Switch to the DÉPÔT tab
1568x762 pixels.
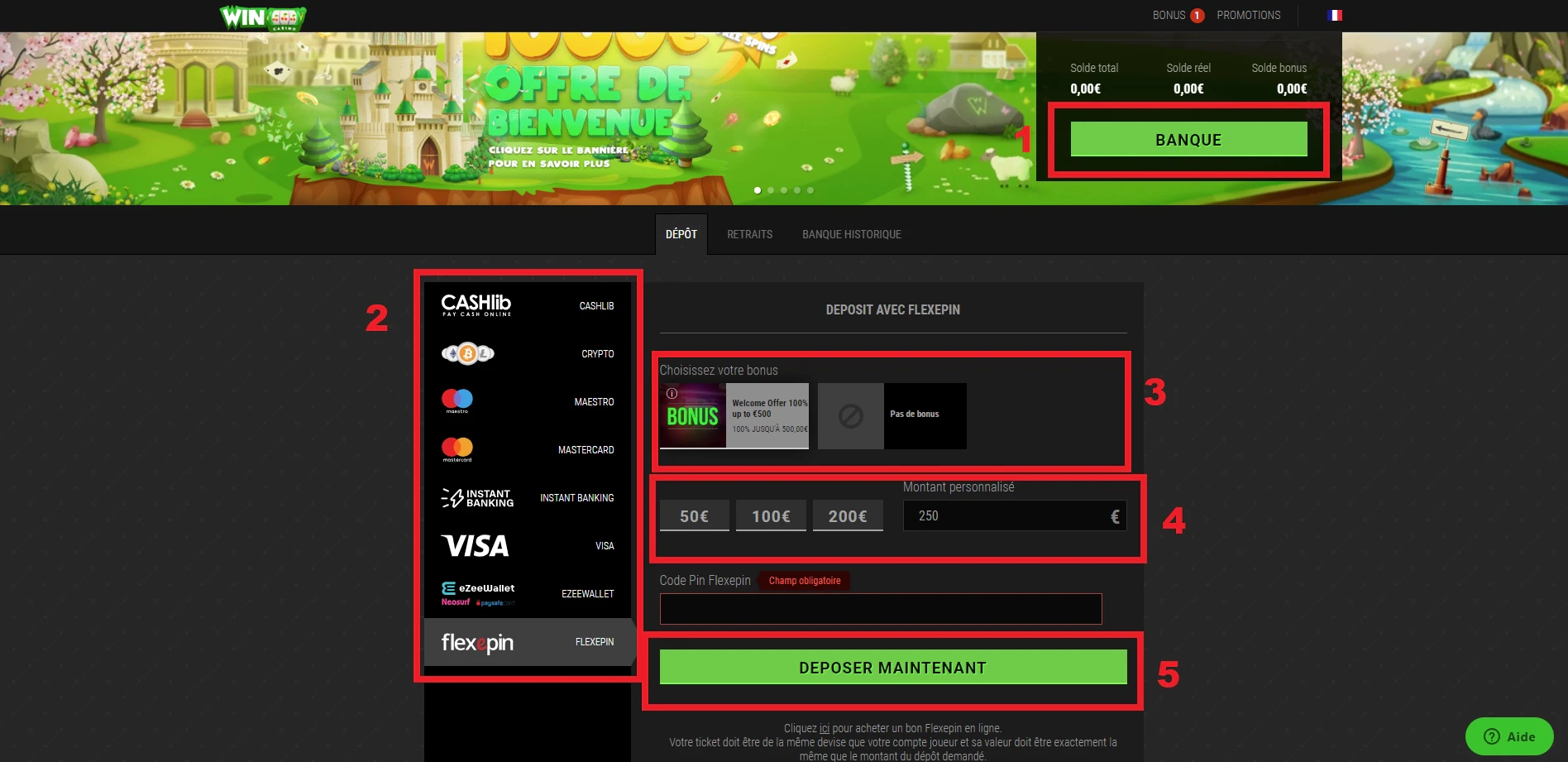681,234
